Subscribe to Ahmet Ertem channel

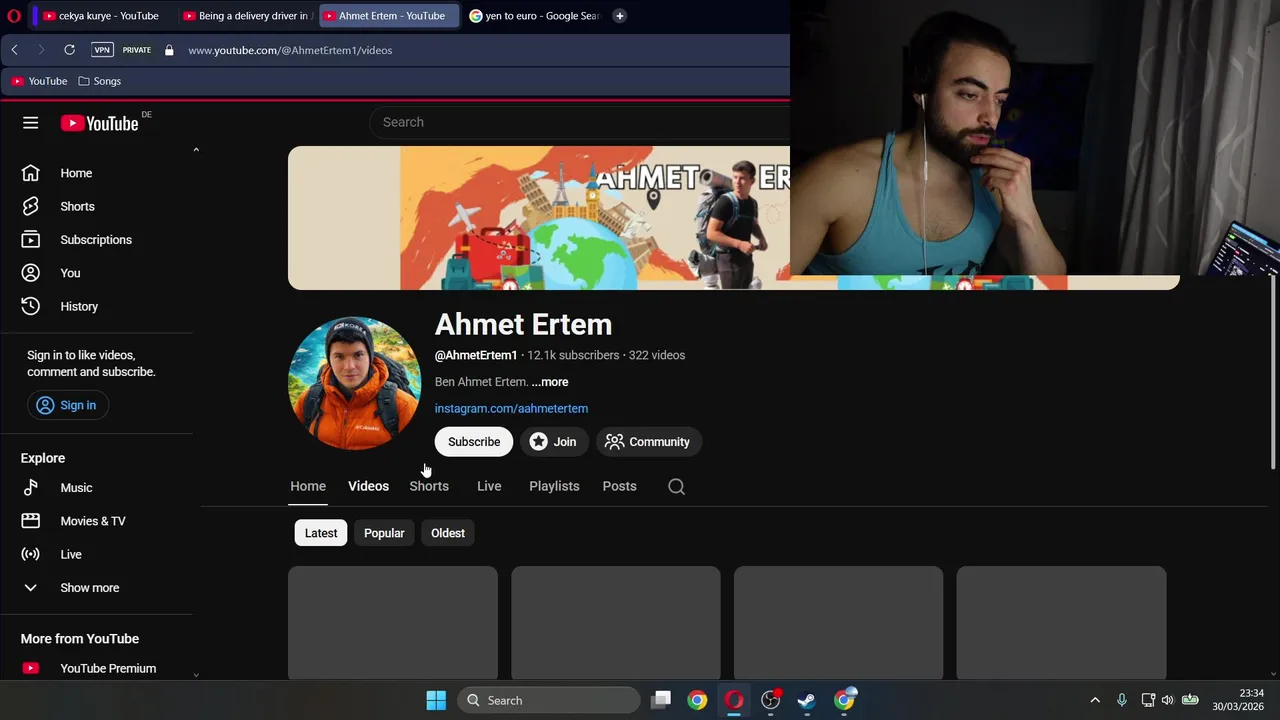pyautogui.click(x=474, y=442)
